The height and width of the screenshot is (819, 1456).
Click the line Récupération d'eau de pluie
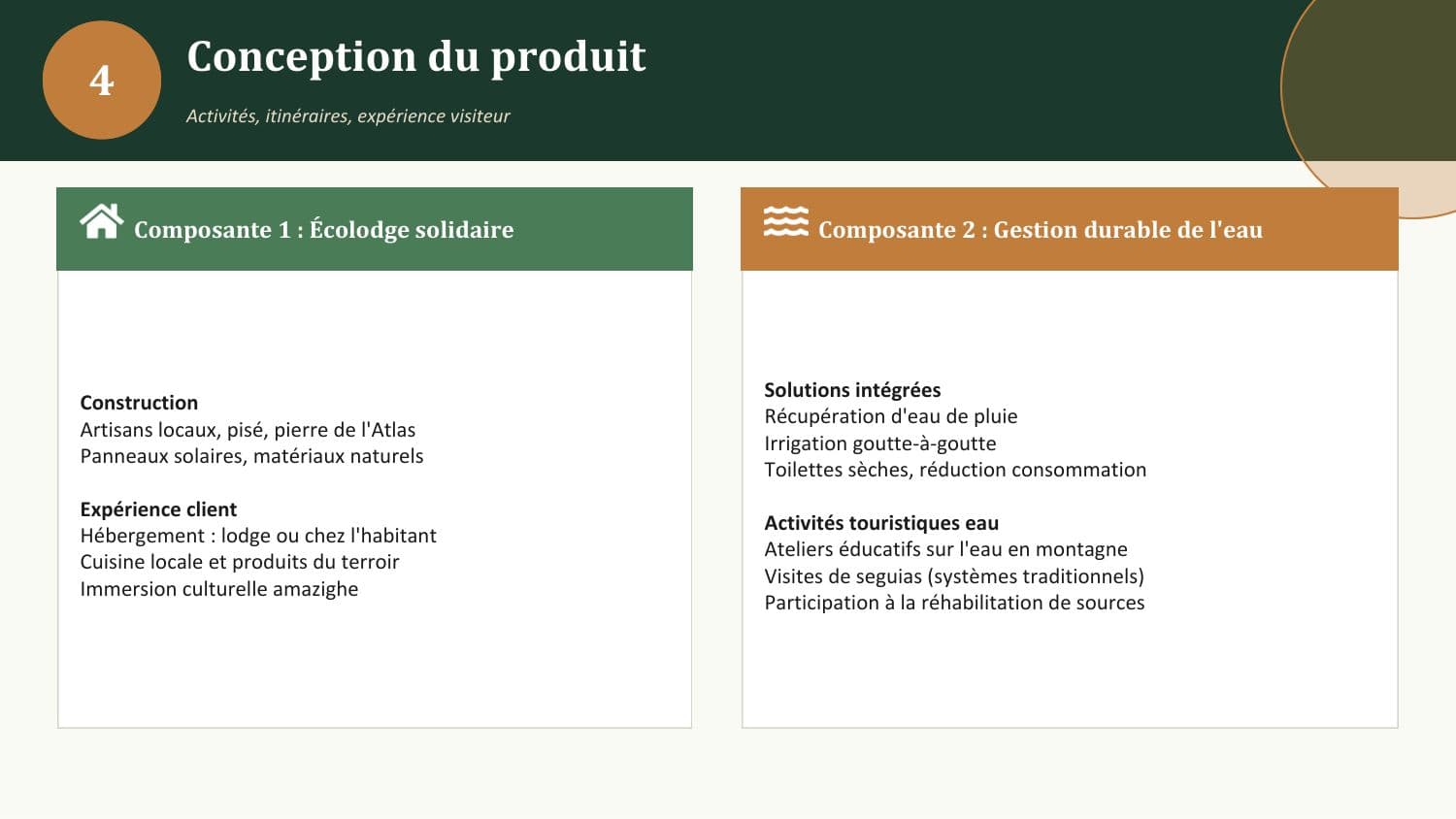(891, 416)
